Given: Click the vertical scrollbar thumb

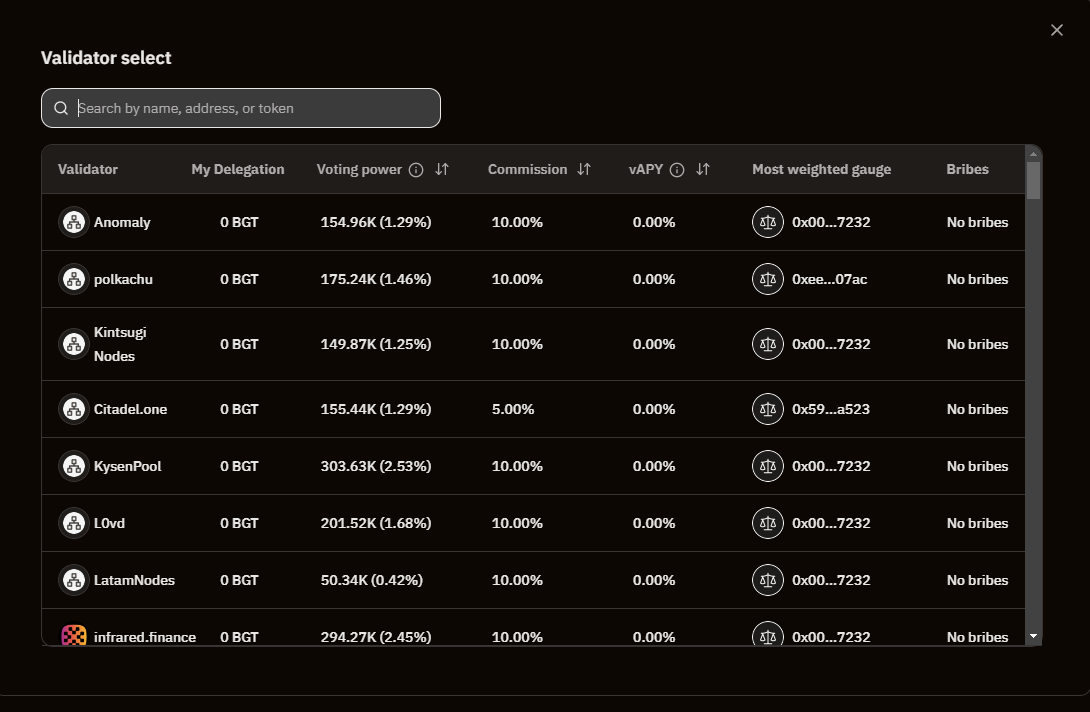Looking at the screenshot, I should 1034,181.
